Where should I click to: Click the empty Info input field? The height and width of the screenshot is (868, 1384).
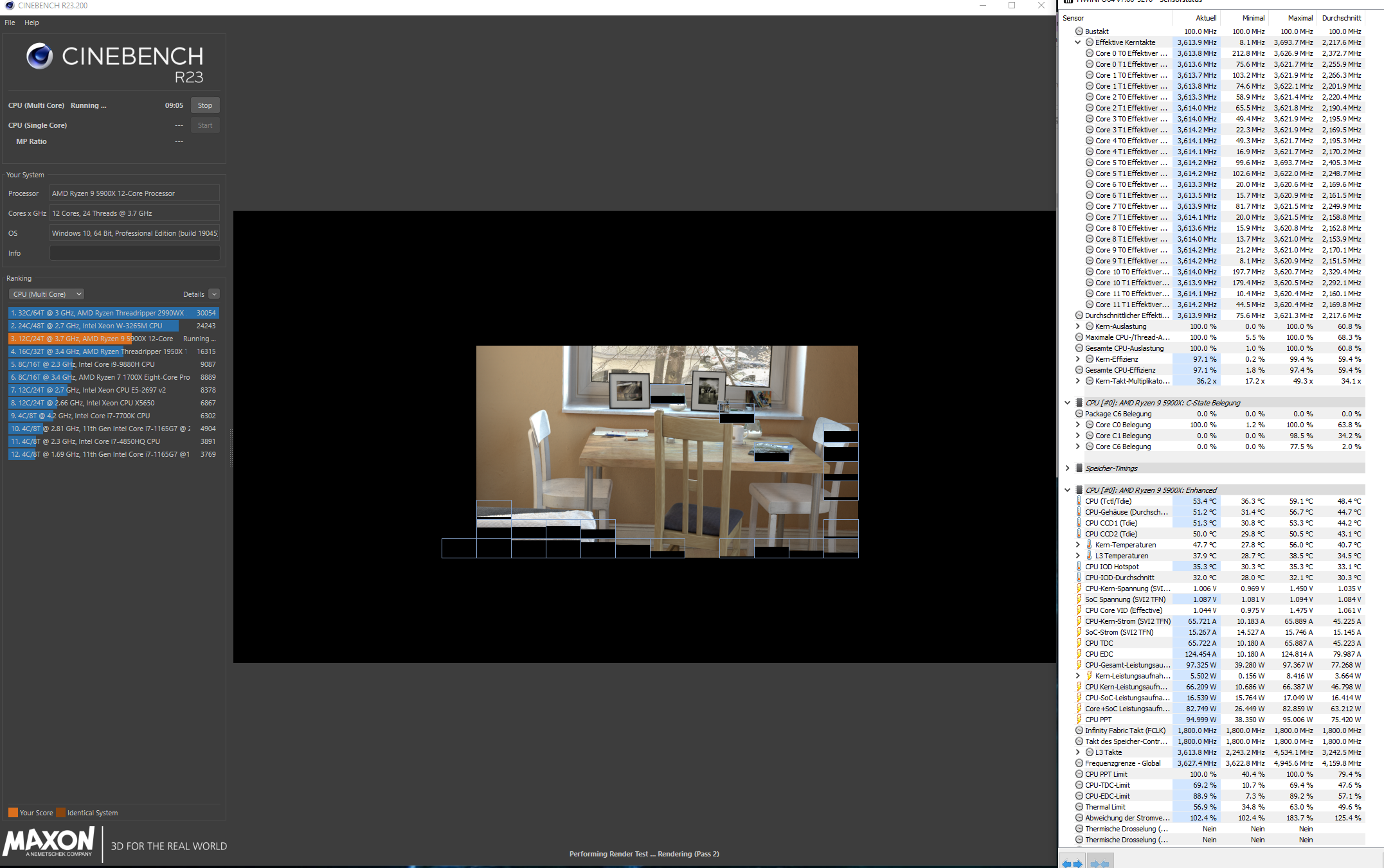134,253
